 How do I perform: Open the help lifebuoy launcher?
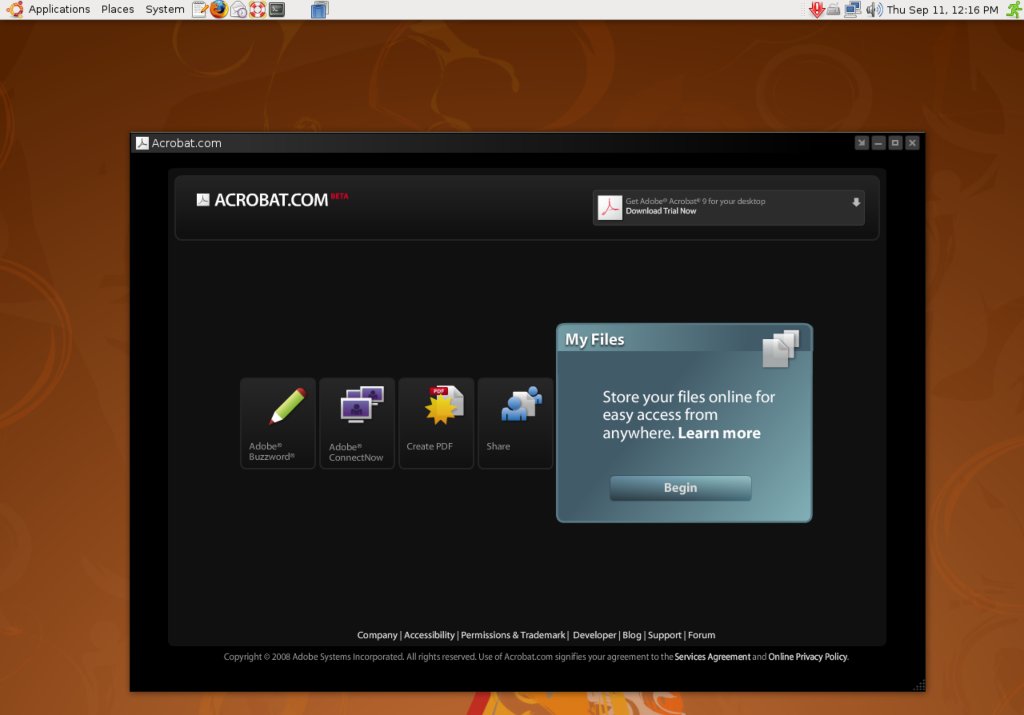[x=257, y=9]
